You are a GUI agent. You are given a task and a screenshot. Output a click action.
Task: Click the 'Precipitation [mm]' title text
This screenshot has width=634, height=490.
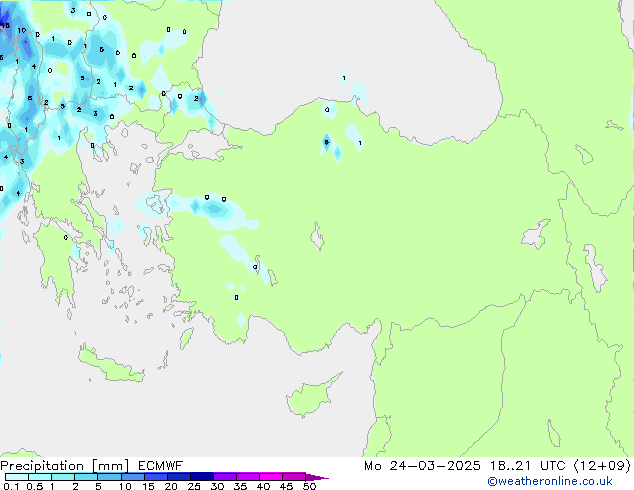(x=64, y=466)
